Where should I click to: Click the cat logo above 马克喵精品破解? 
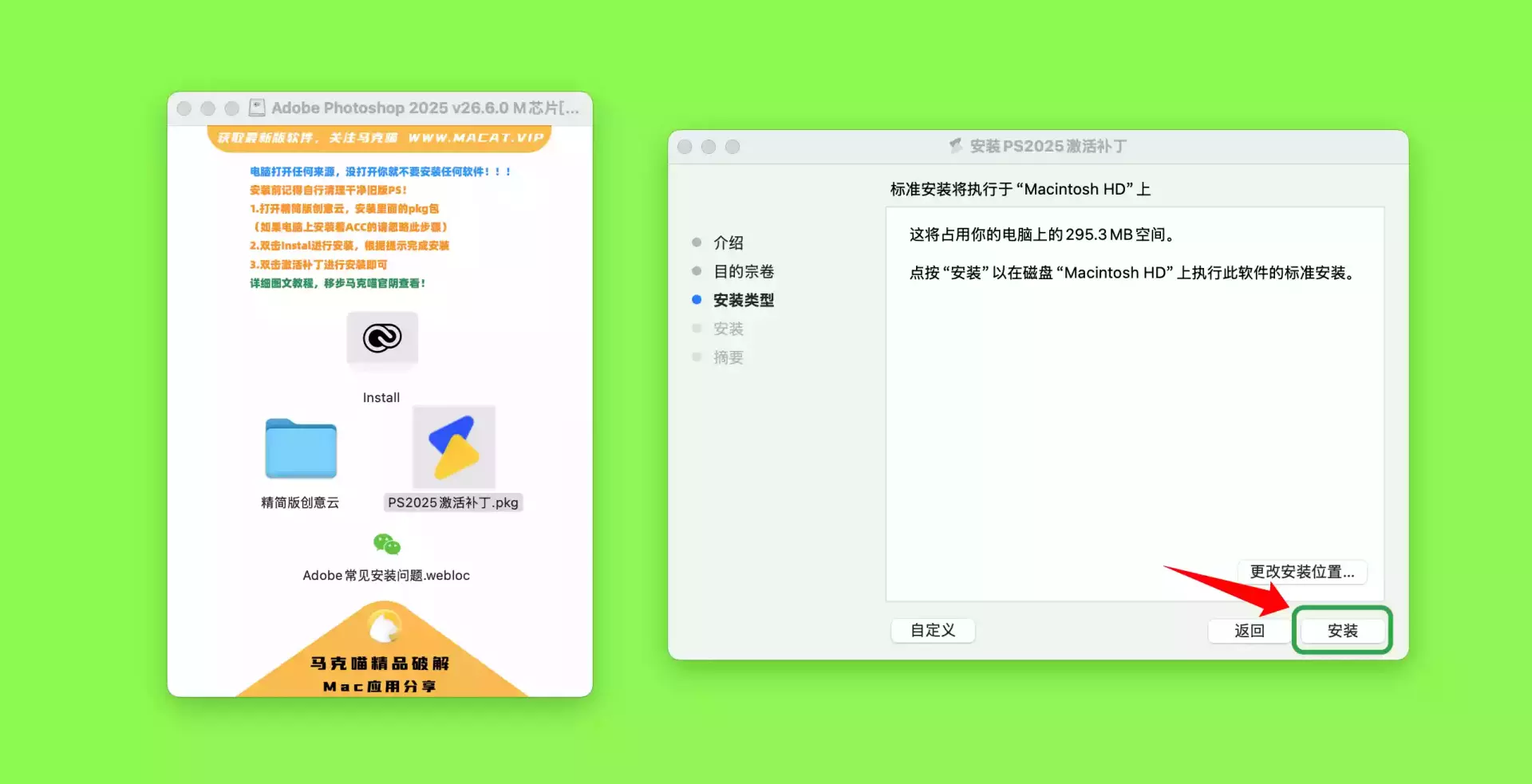[384, 626]
